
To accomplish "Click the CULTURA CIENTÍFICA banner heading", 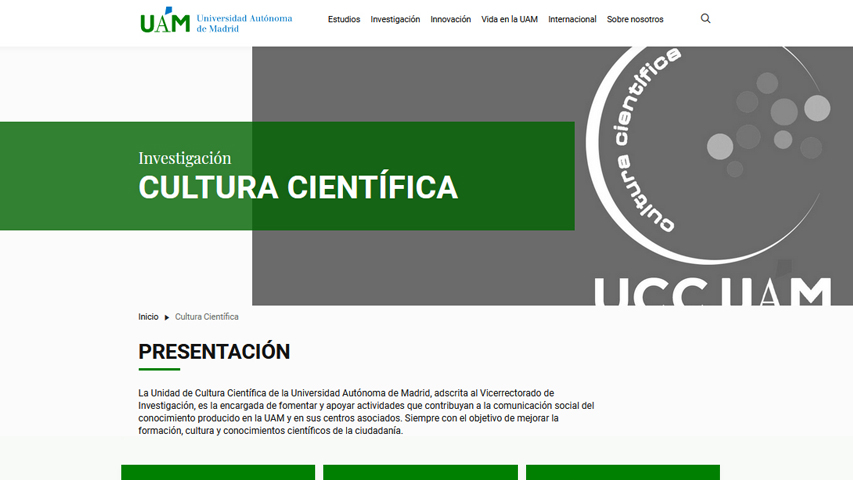I will click(298, 187).
